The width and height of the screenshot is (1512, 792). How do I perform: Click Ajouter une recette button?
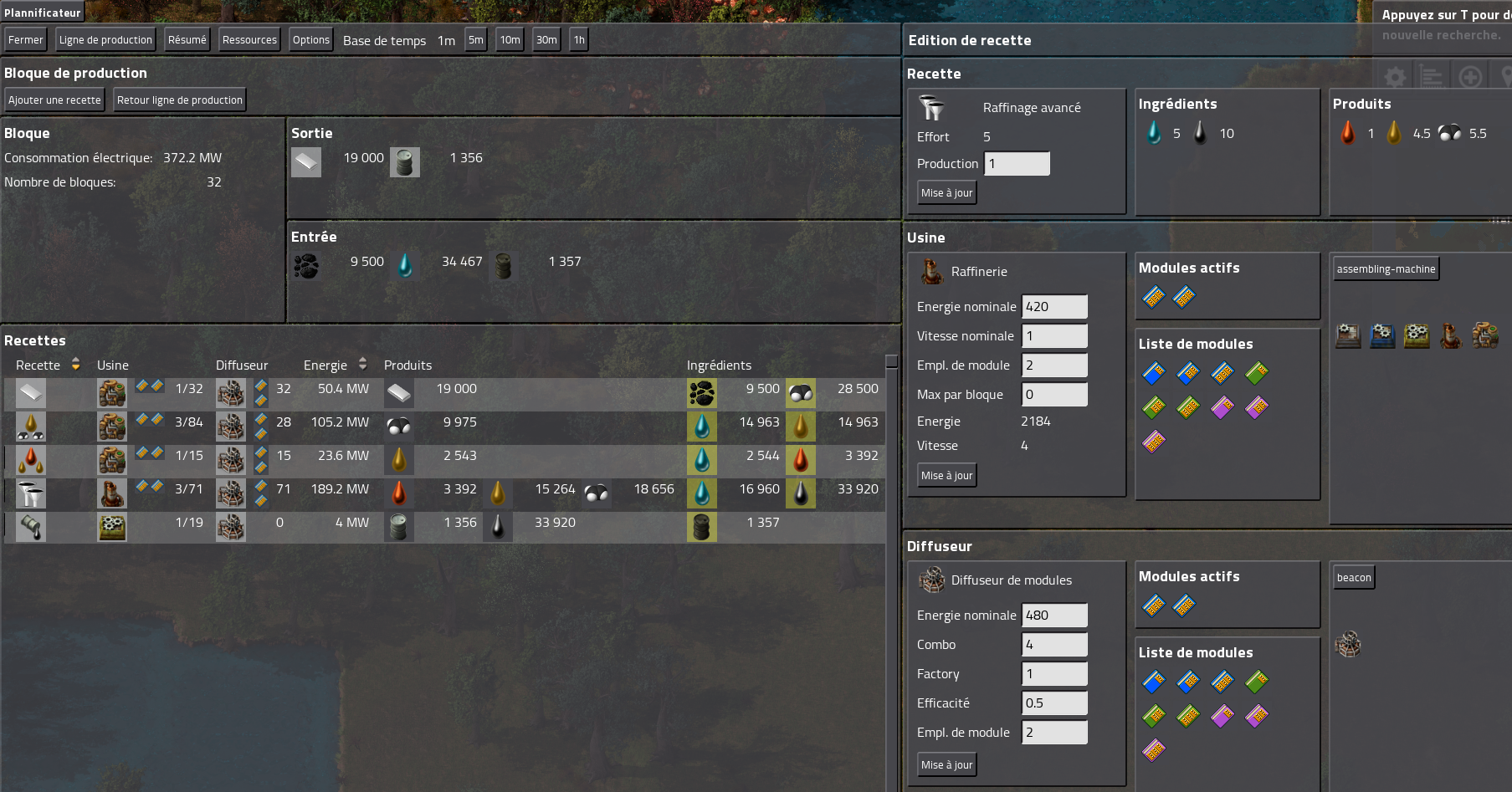click(x=54, y=100)
